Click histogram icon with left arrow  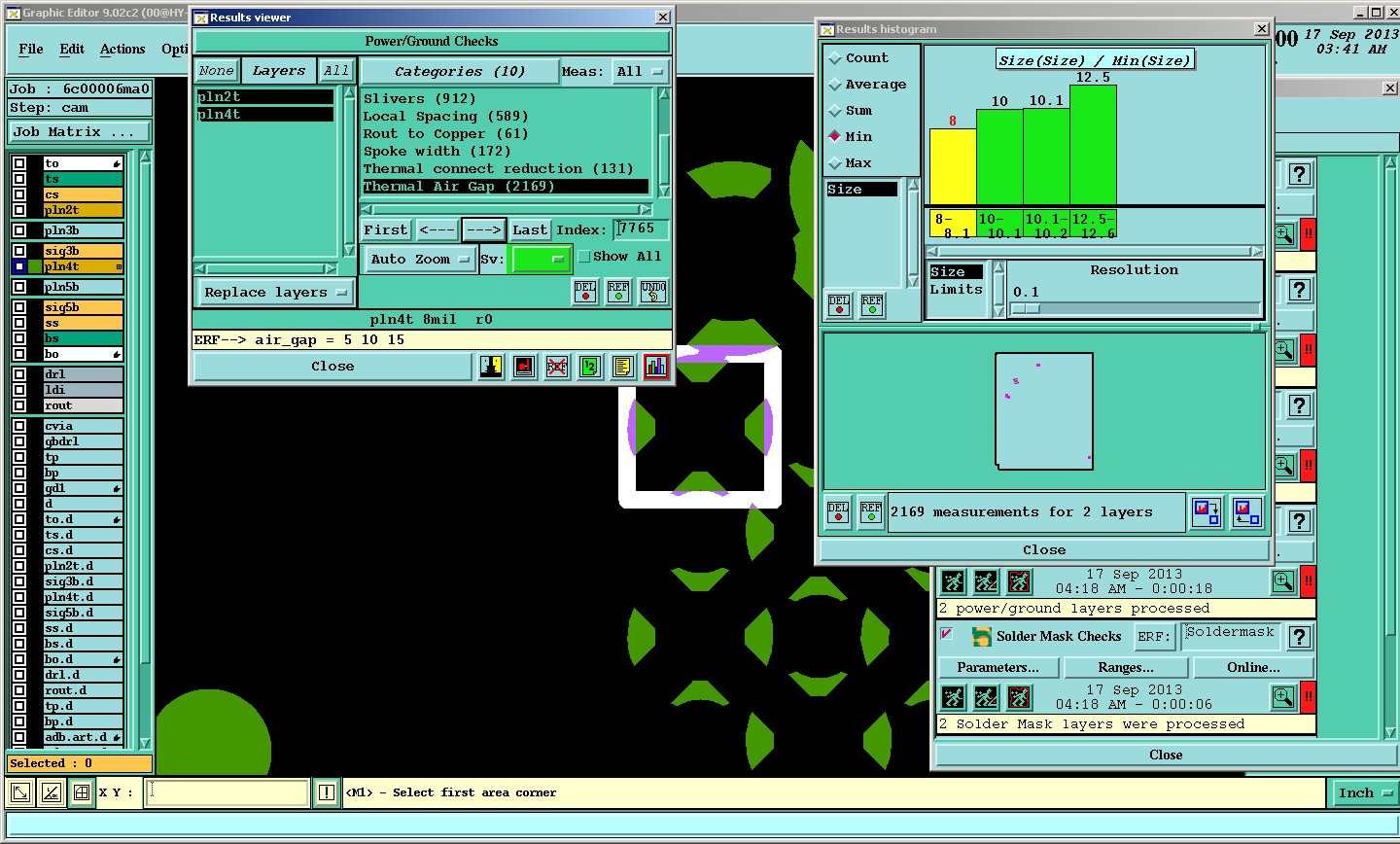click(1246, 511)
